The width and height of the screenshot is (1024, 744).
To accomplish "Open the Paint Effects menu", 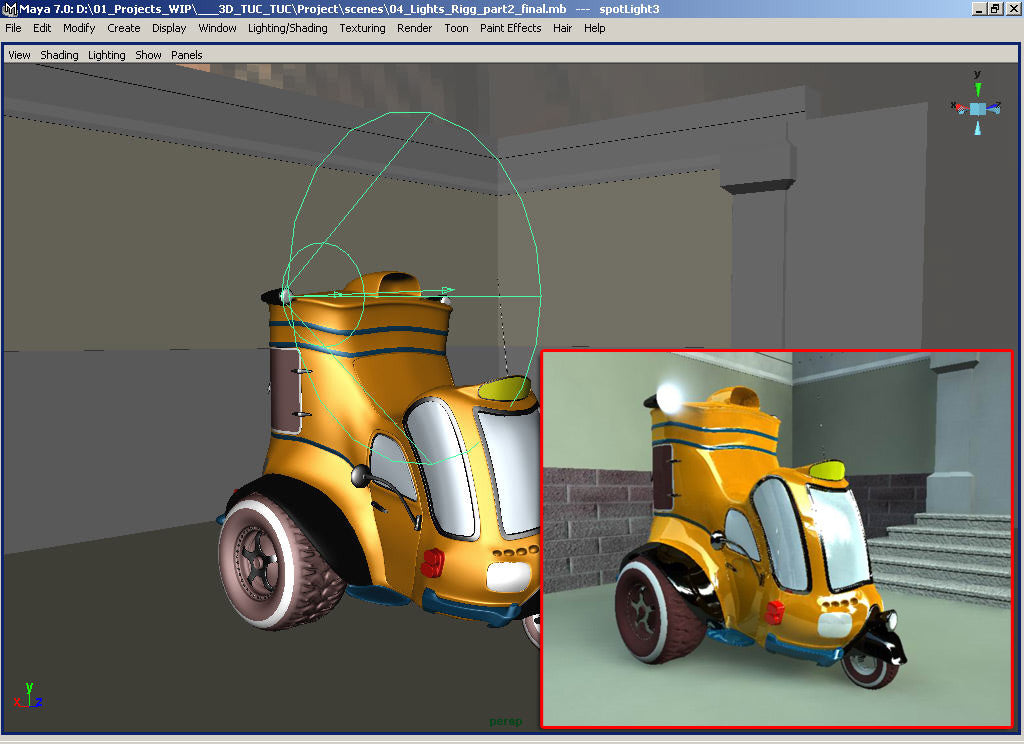I will click(510, 28).
